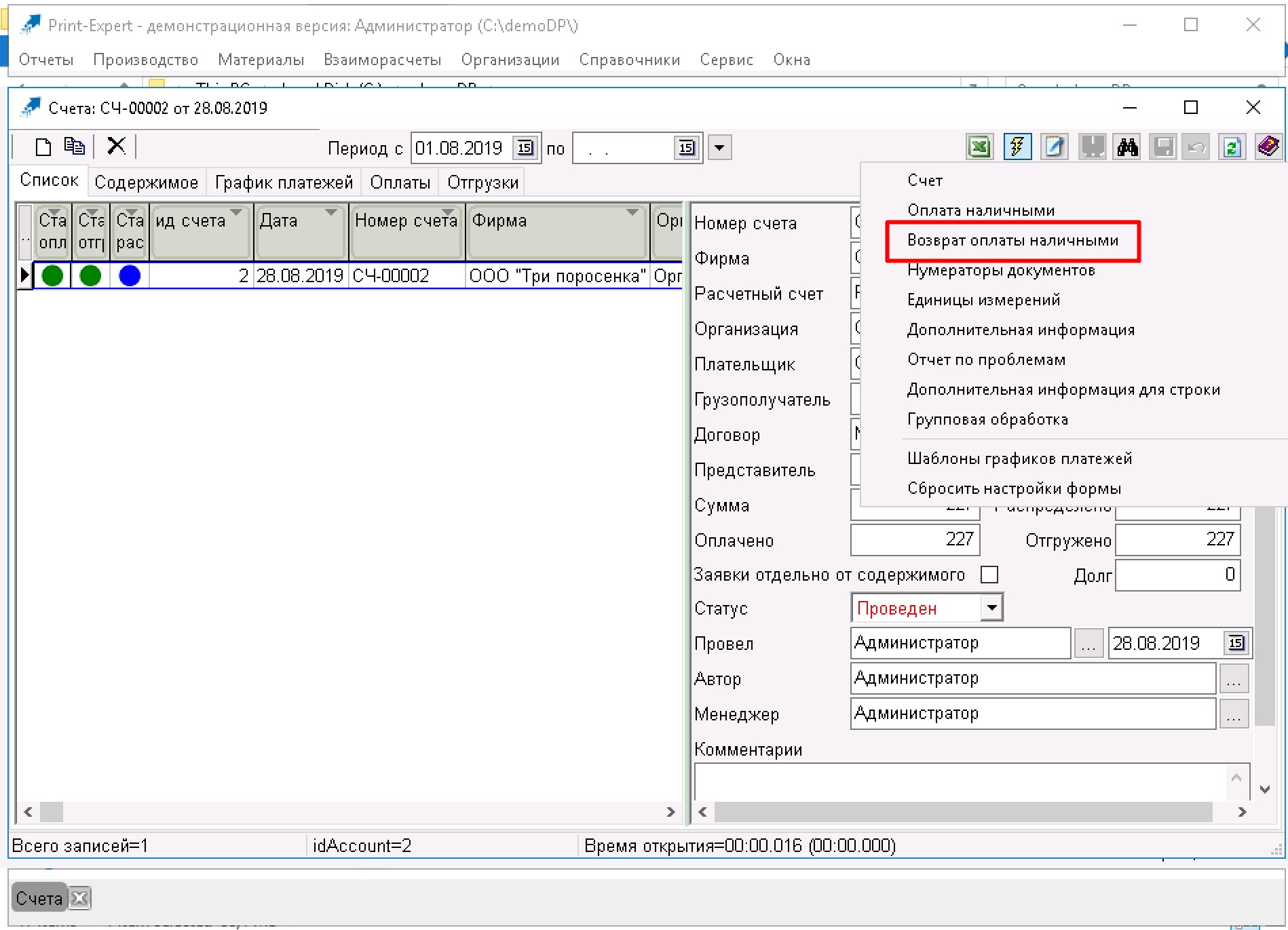Open calendar for period end date
This screenshot has width=1288, height=930.
[x=687, y=148]
